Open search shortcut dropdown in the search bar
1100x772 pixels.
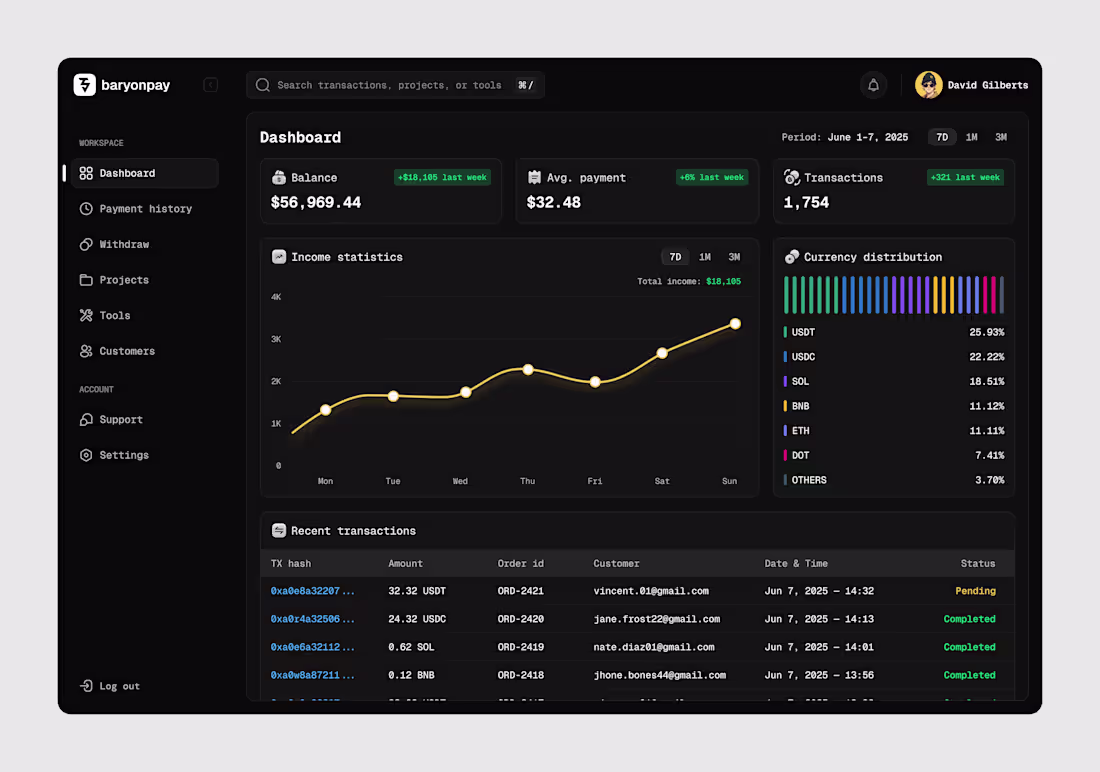525,85
